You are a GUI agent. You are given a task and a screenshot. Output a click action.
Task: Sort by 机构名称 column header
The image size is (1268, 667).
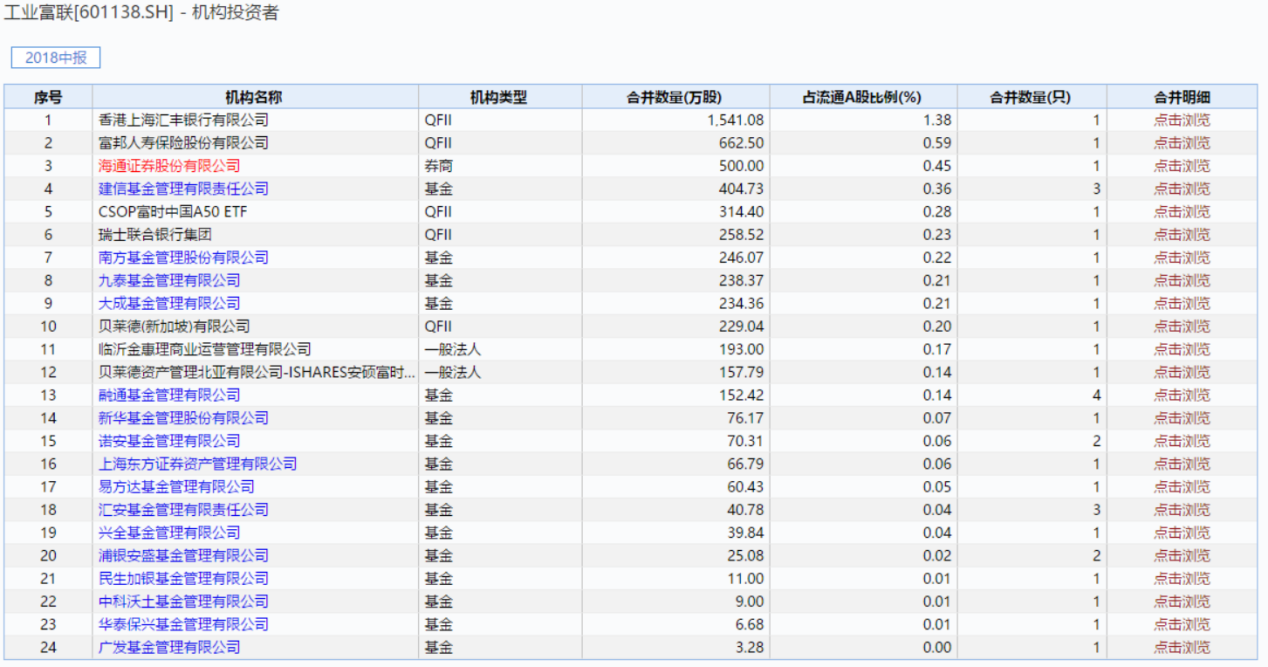click(255, 97)
